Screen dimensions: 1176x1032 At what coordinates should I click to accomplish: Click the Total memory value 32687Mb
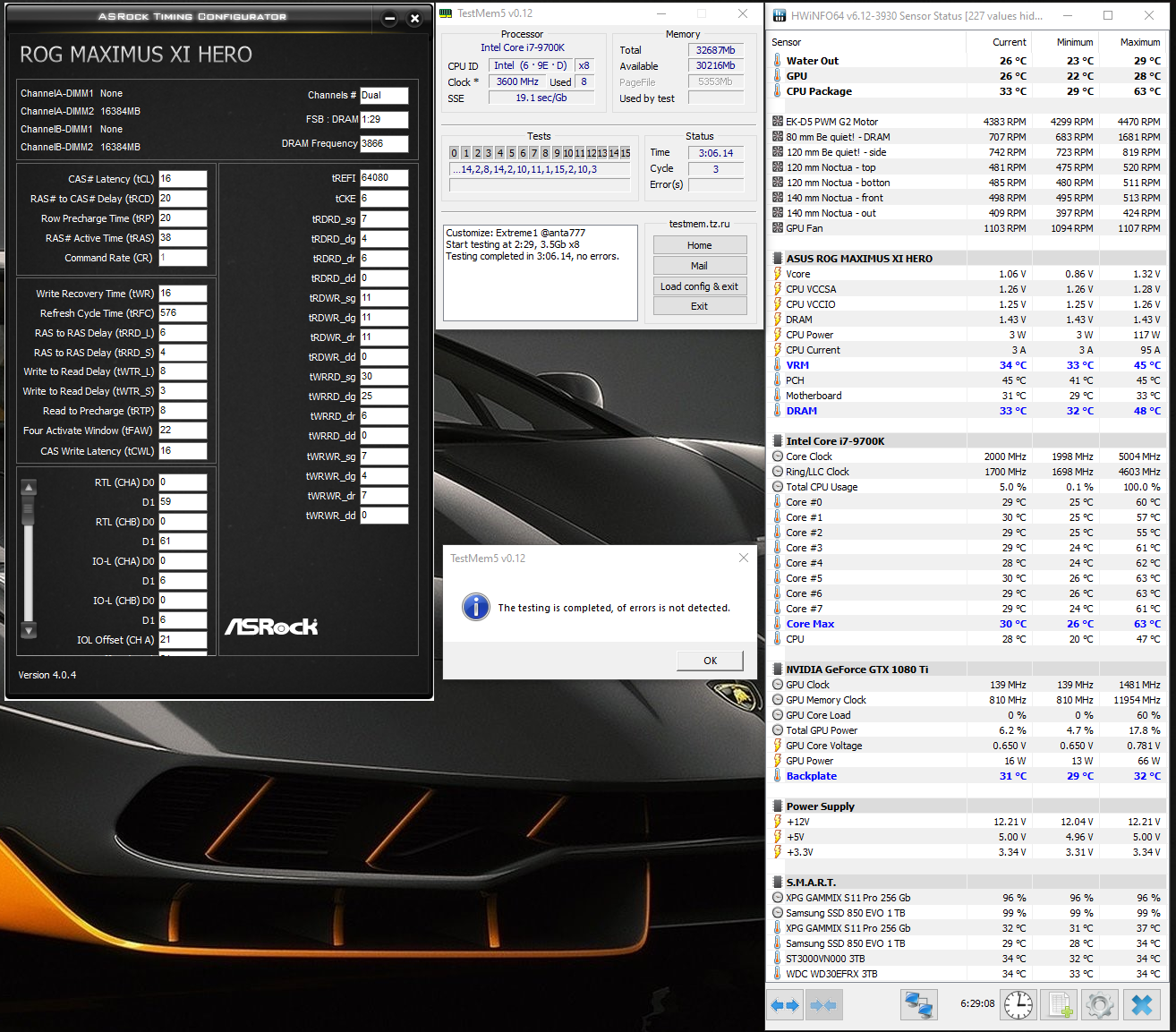[x=715, y=50]
